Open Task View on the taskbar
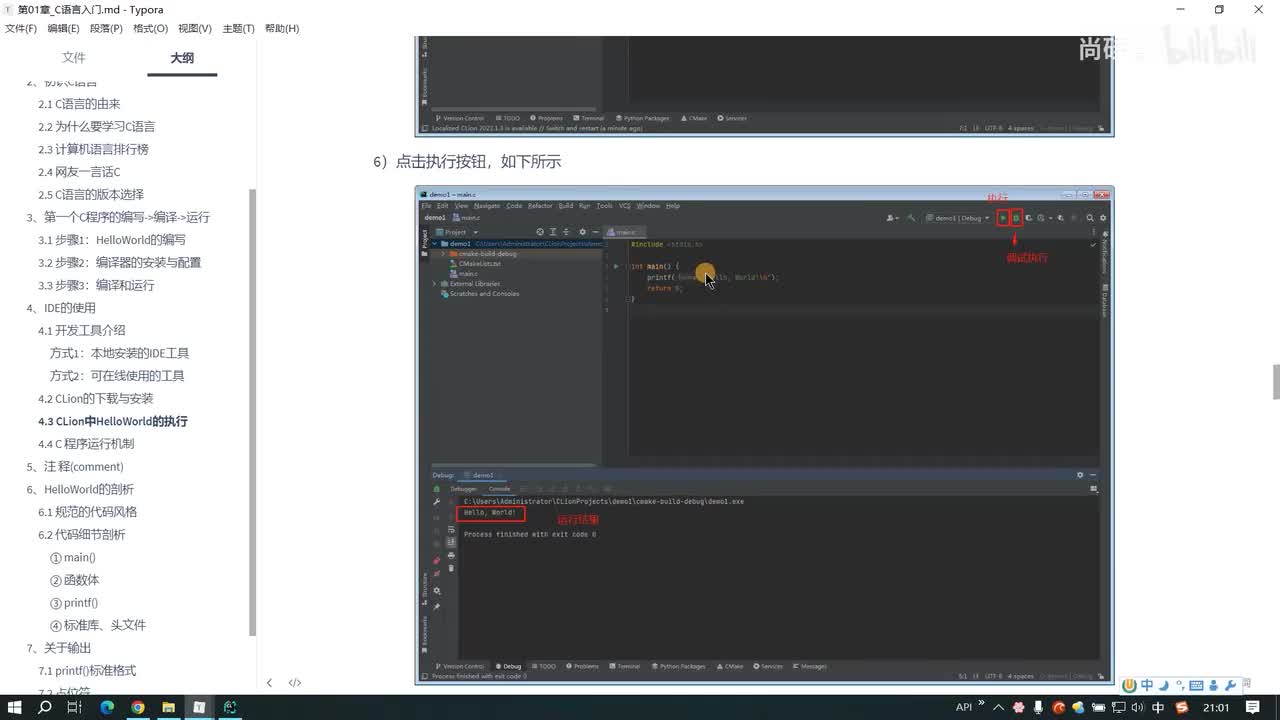1280x720 pixels. pyautogui.click(x=74, y=707)
